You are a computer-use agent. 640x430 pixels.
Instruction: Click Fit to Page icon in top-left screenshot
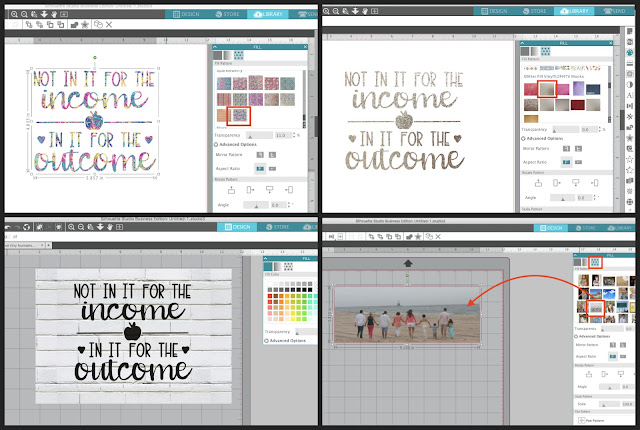click(64, 14)
